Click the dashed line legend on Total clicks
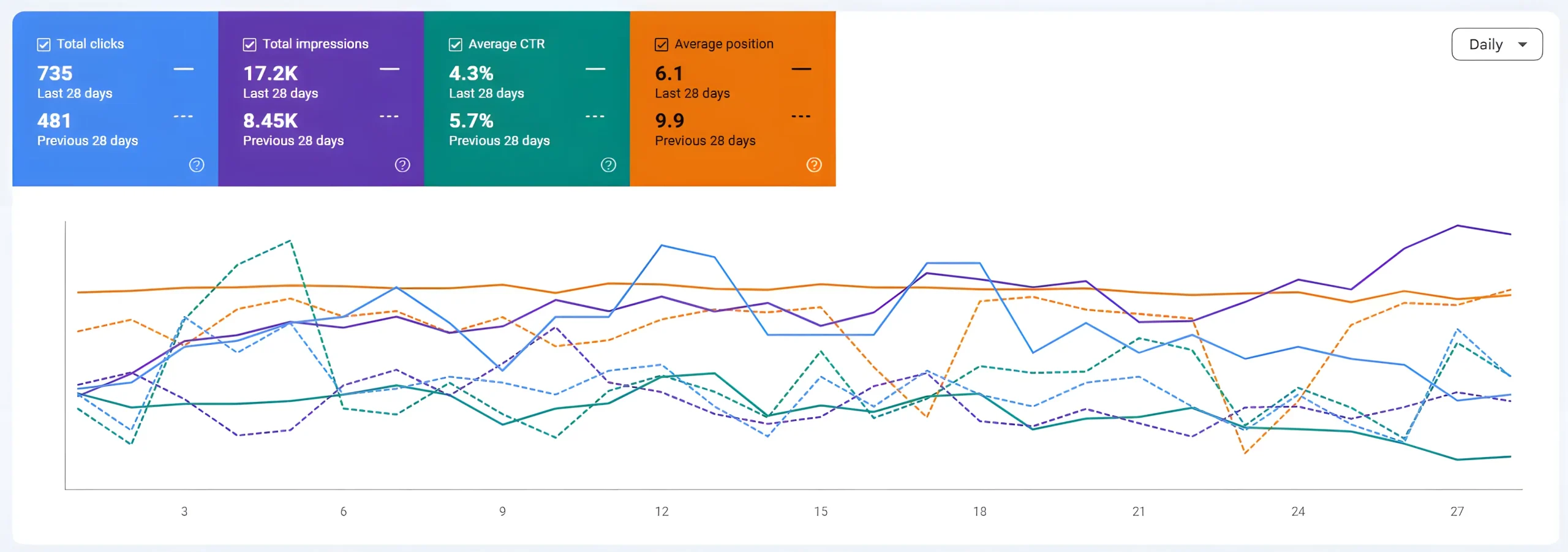This screenshot has height=552, width=1568. [184, 116]
